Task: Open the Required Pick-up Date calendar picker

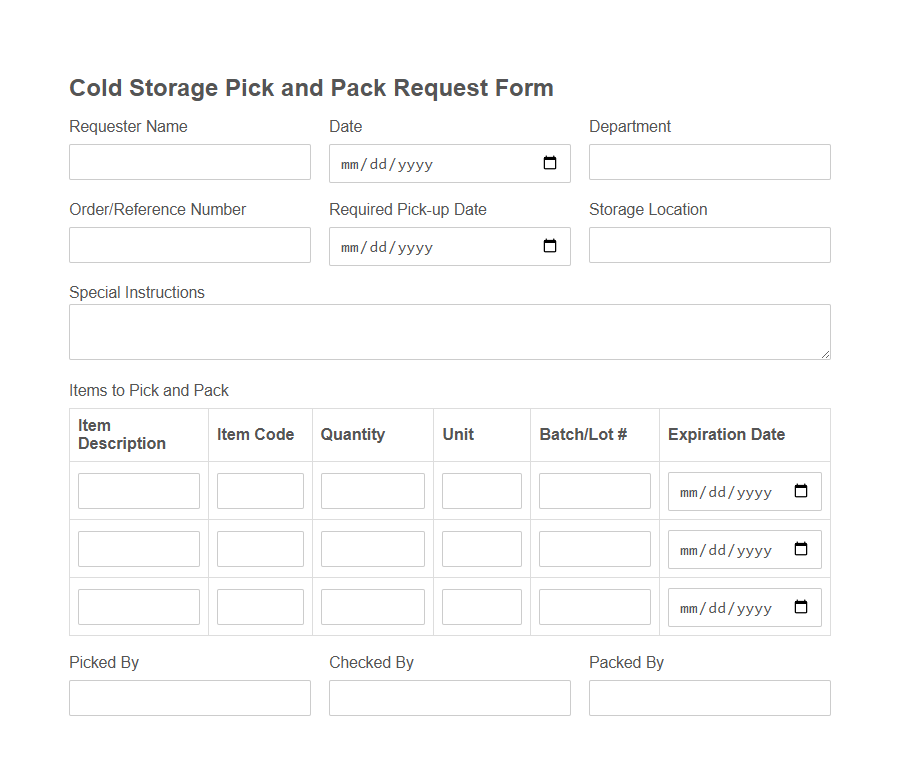Action: tap(550, 246)
